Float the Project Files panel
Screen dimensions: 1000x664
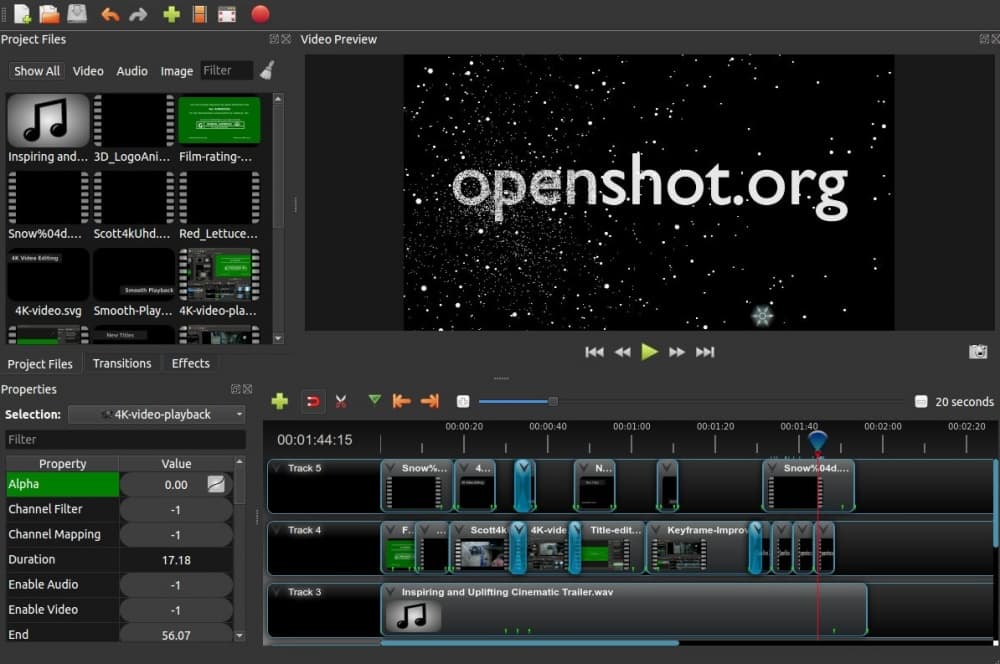pyautogui.click(x=274, y=39)
